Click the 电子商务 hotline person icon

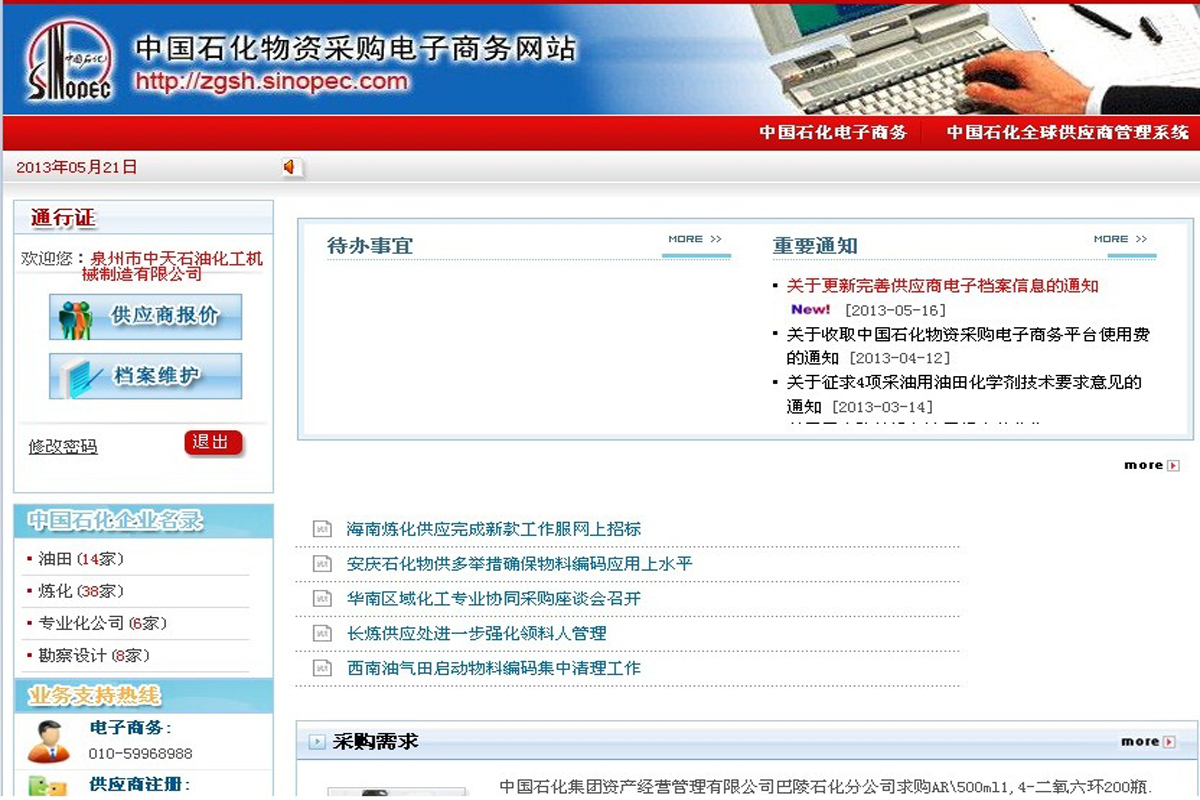click(48, 741)
